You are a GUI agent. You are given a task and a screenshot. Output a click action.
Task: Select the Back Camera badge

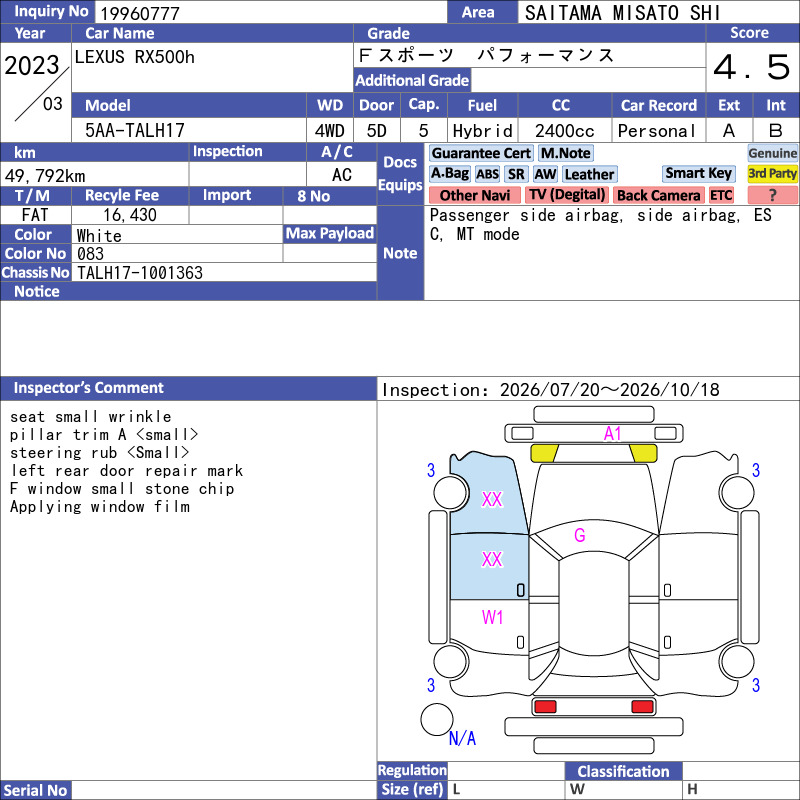658,195
